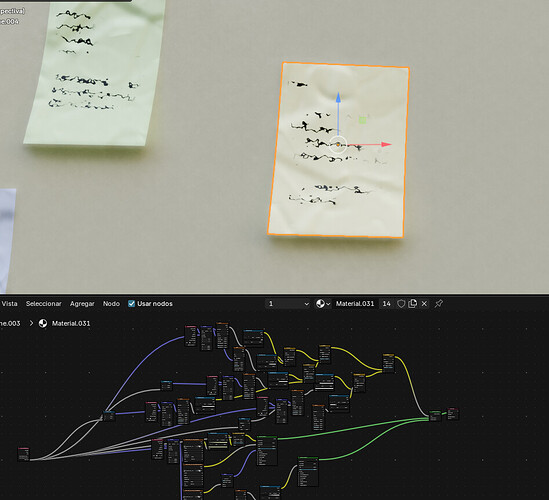Click the 14 users count button
Image resolution: width=549 pixels, height=500 pixels.
point(387,304)
